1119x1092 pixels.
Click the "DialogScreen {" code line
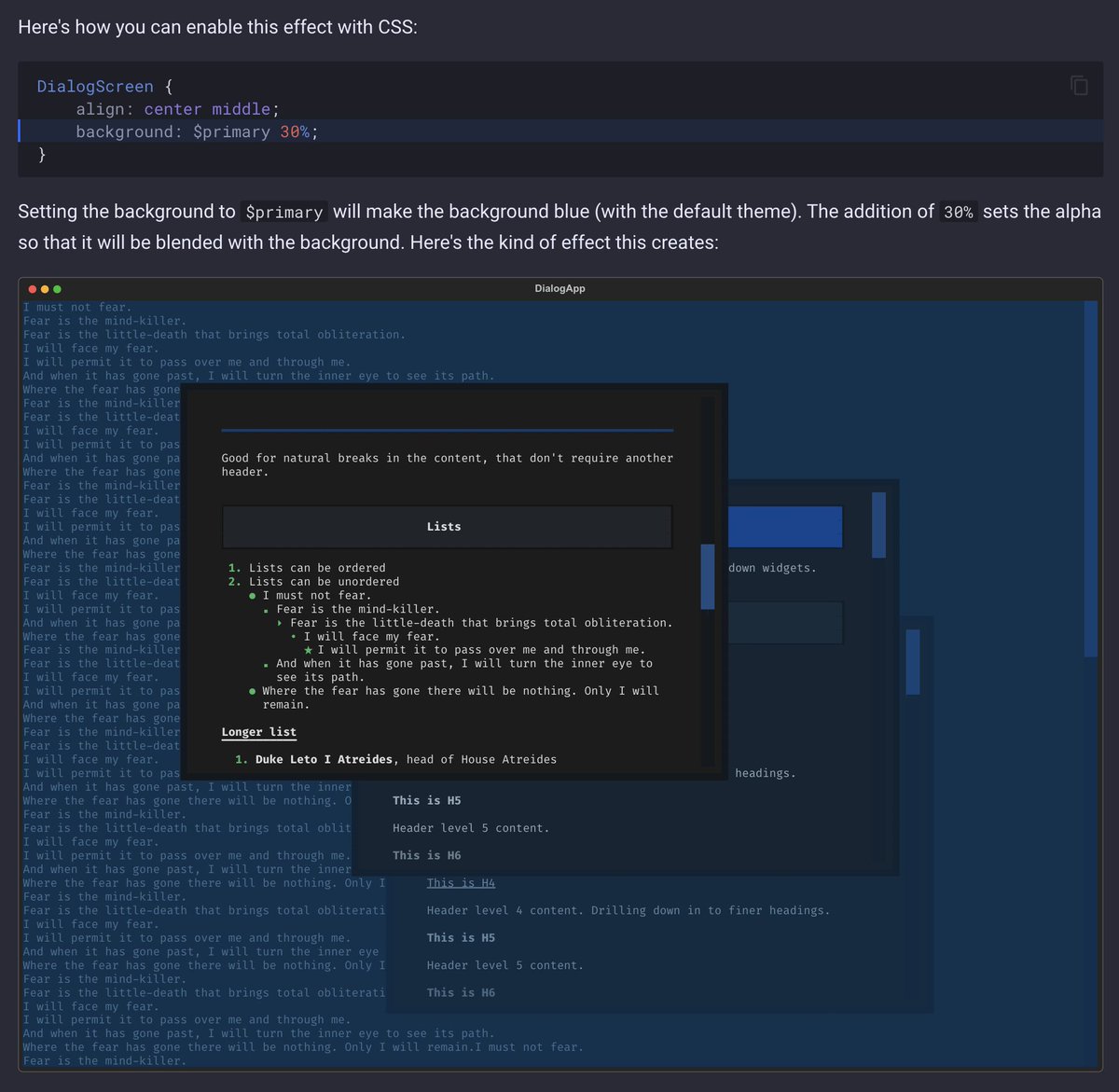104,87
